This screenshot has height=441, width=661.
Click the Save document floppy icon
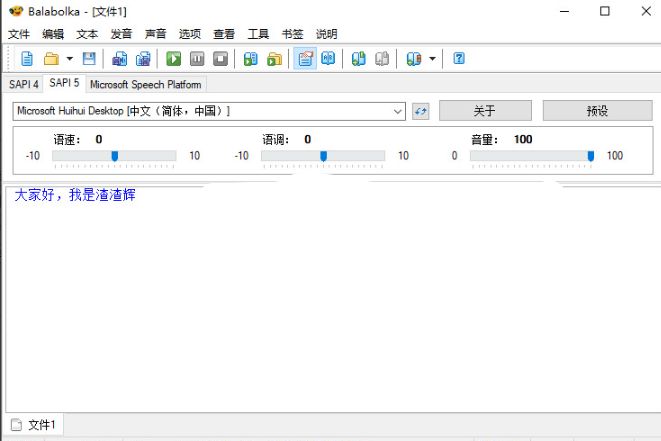89,59
